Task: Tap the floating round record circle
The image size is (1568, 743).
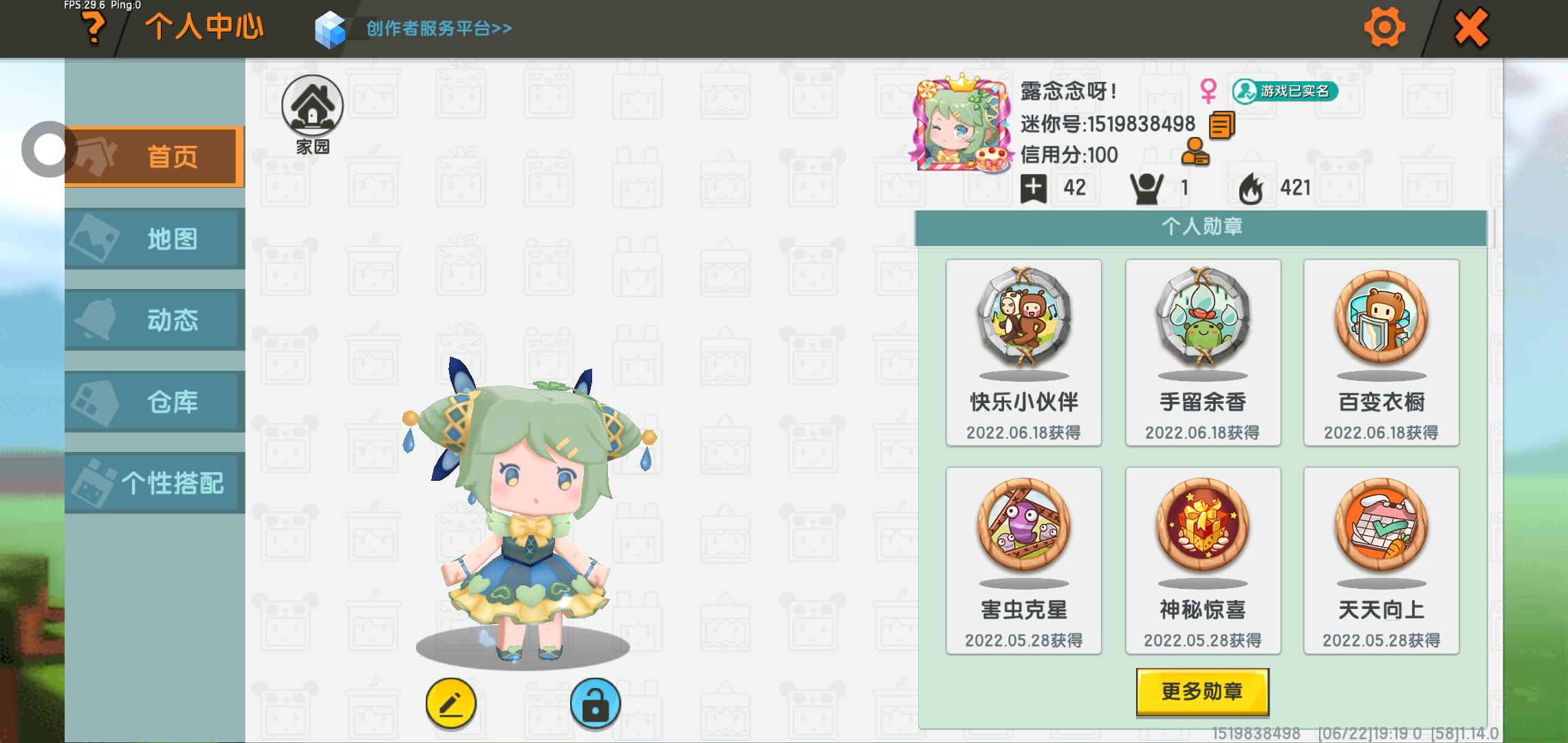Action: pos(48,149)
